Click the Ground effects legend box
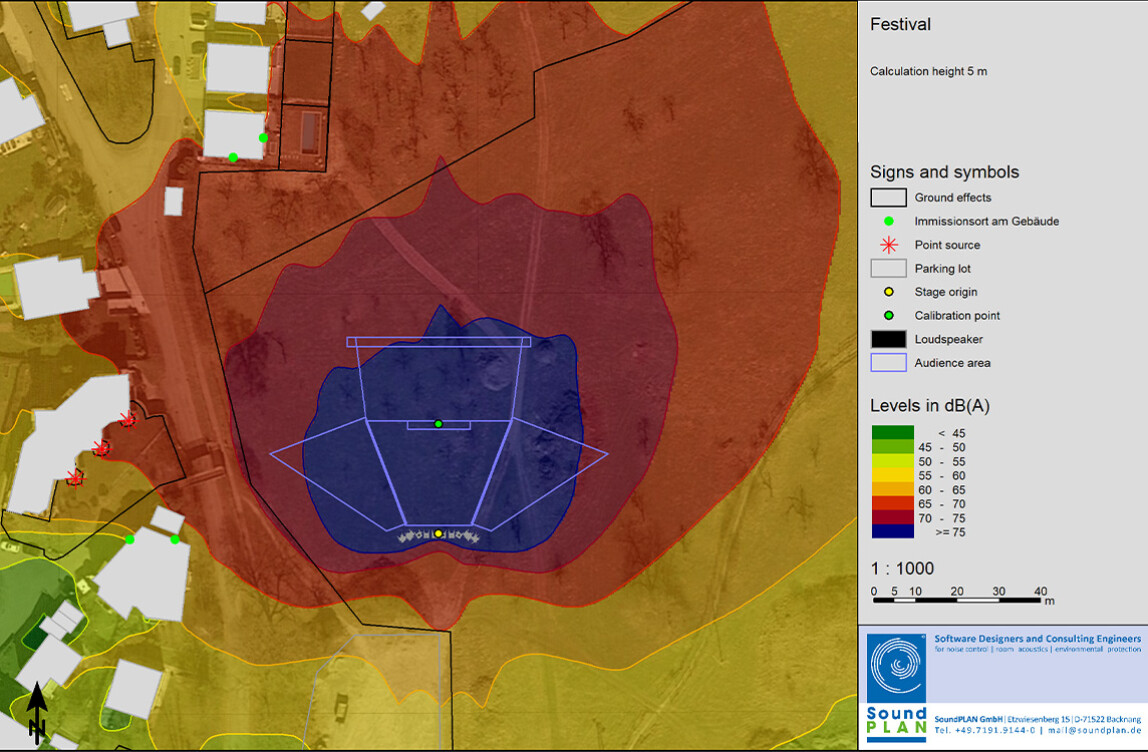 [888, 198]
